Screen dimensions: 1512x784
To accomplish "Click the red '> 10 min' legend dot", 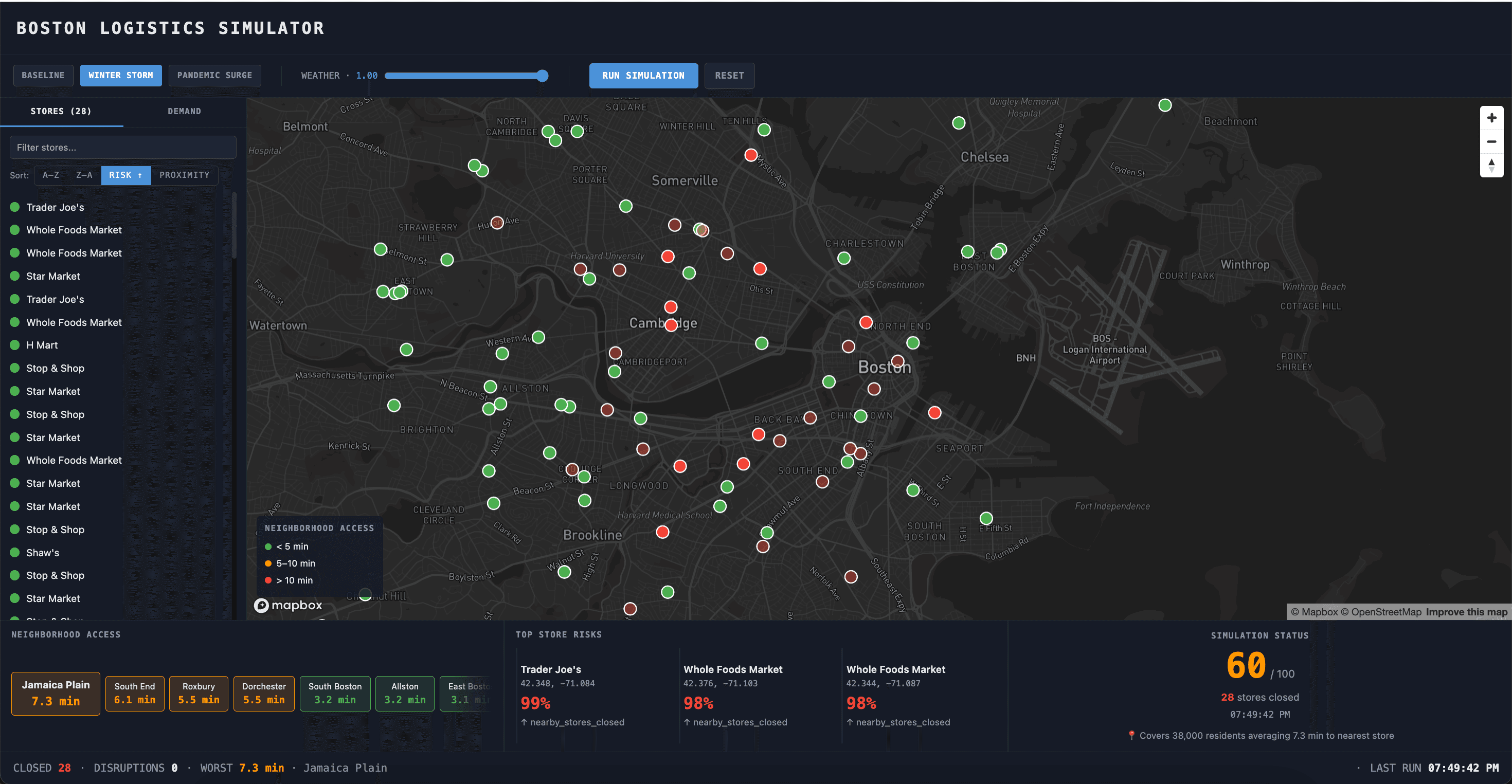I will coord(270,580).
